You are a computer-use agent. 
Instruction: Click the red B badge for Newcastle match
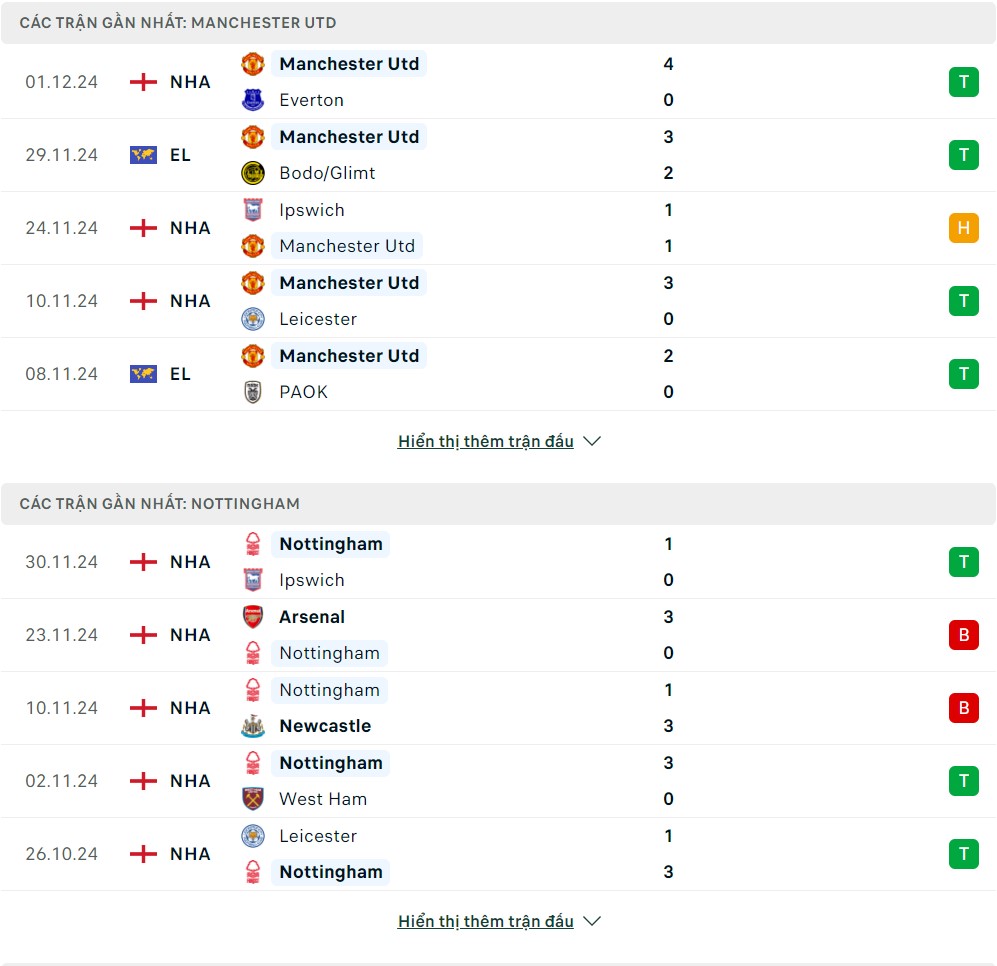coord(963,708)
